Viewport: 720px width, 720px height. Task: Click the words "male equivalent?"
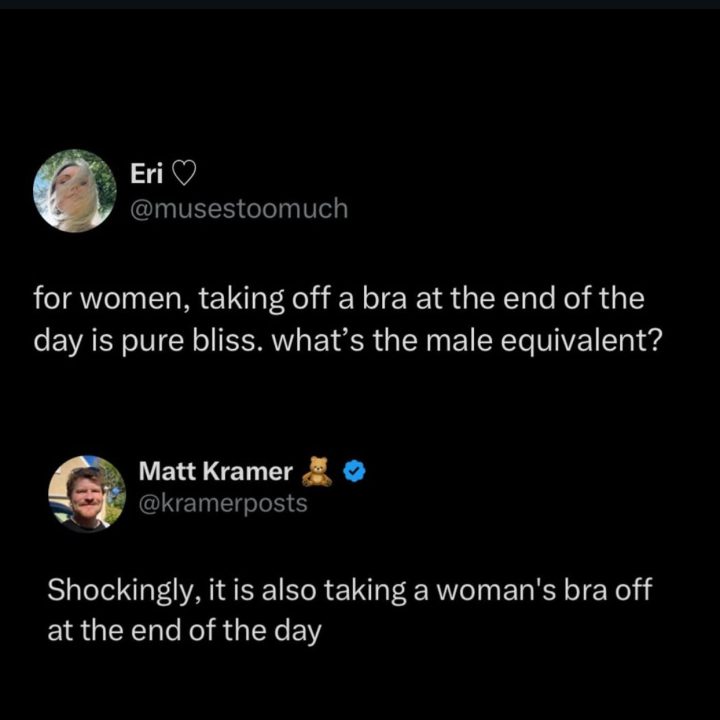pyautogui.click(x=562, y=339)
